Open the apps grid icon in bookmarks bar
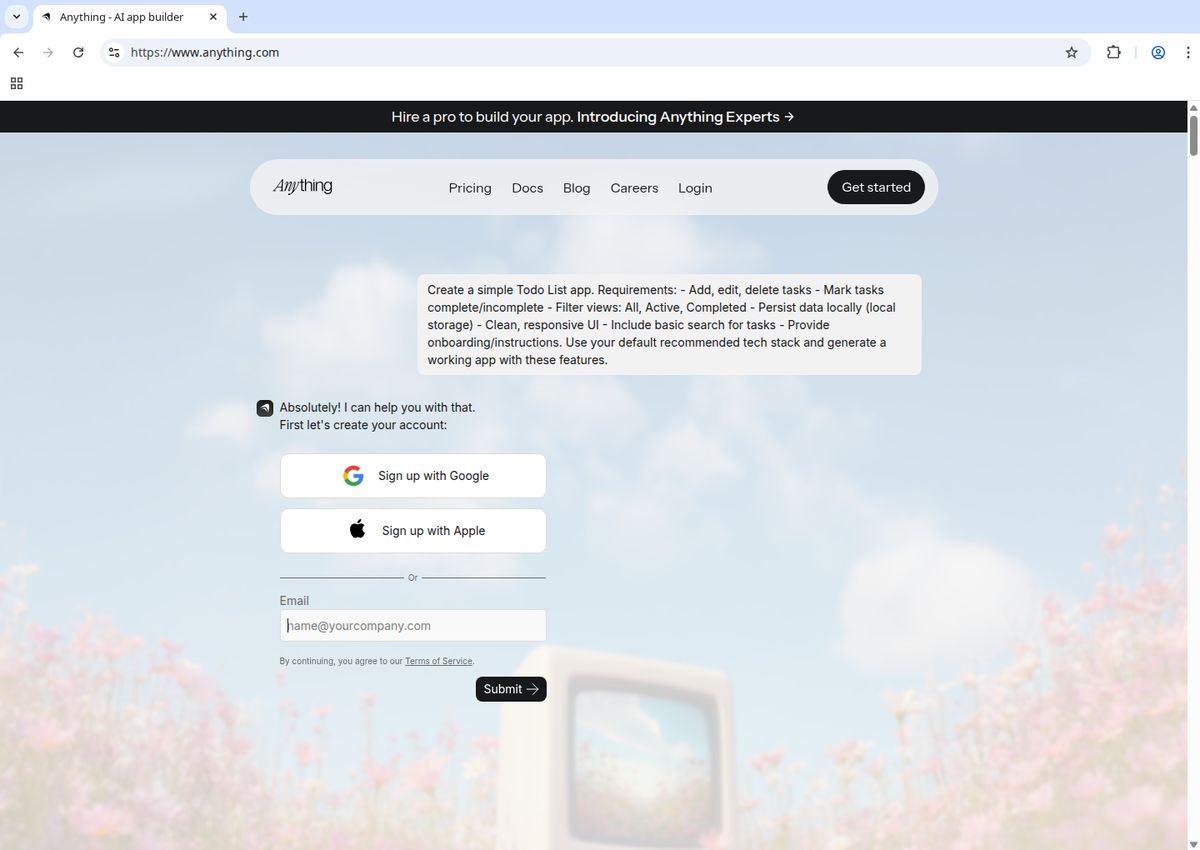1200x850 pixels. pos(16,83)
